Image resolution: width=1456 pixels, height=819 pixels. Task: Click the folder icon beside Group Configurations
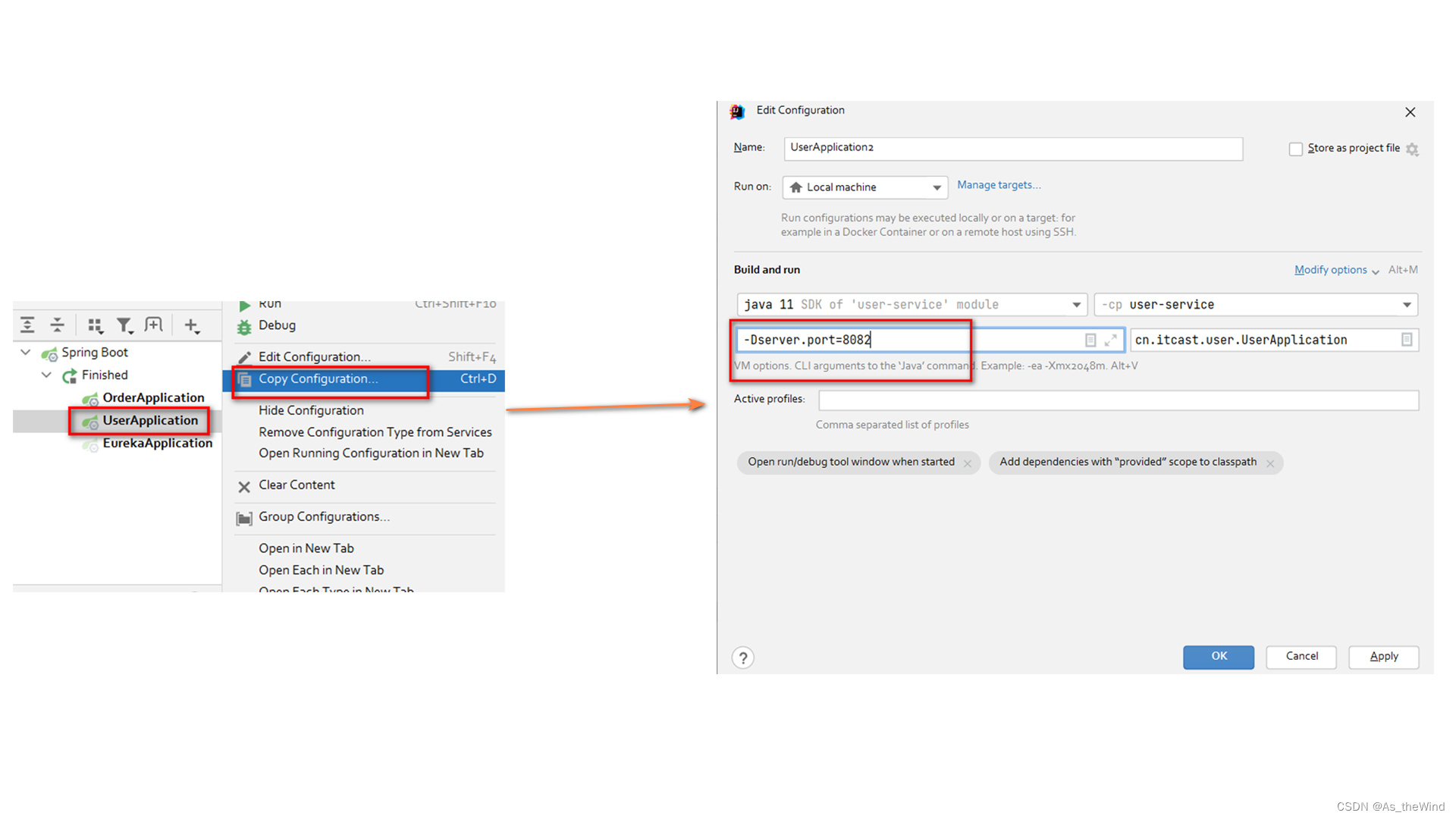[244, 519]
